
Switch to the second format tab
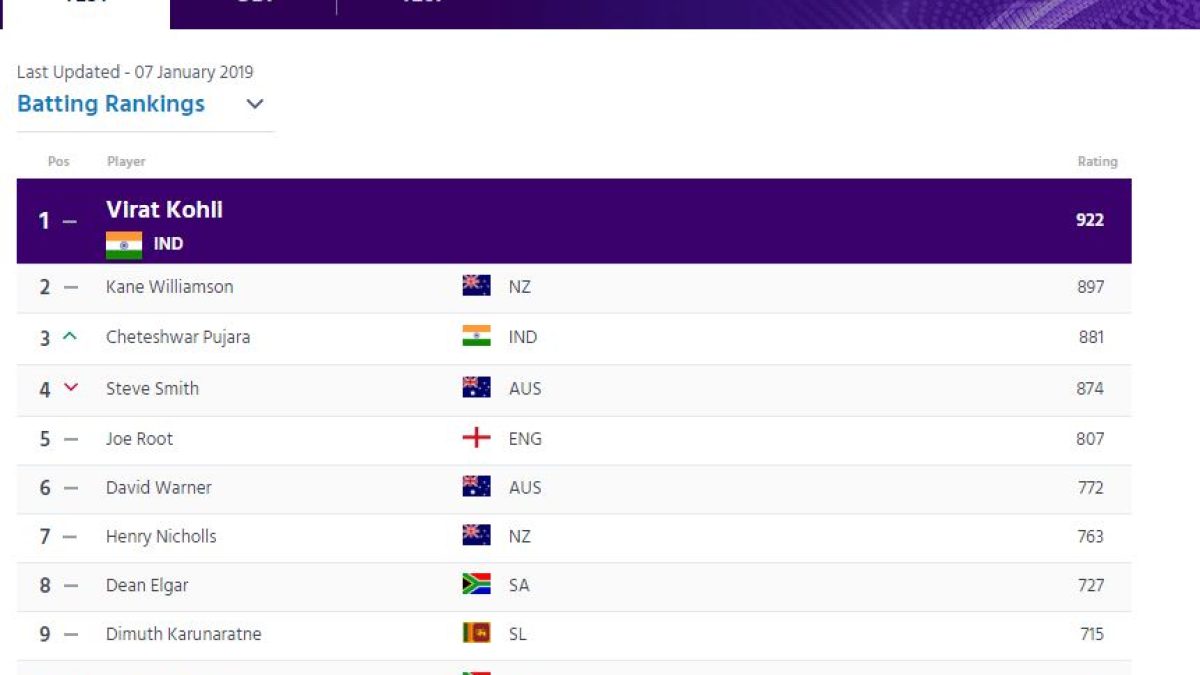click(x=253, y=10)
